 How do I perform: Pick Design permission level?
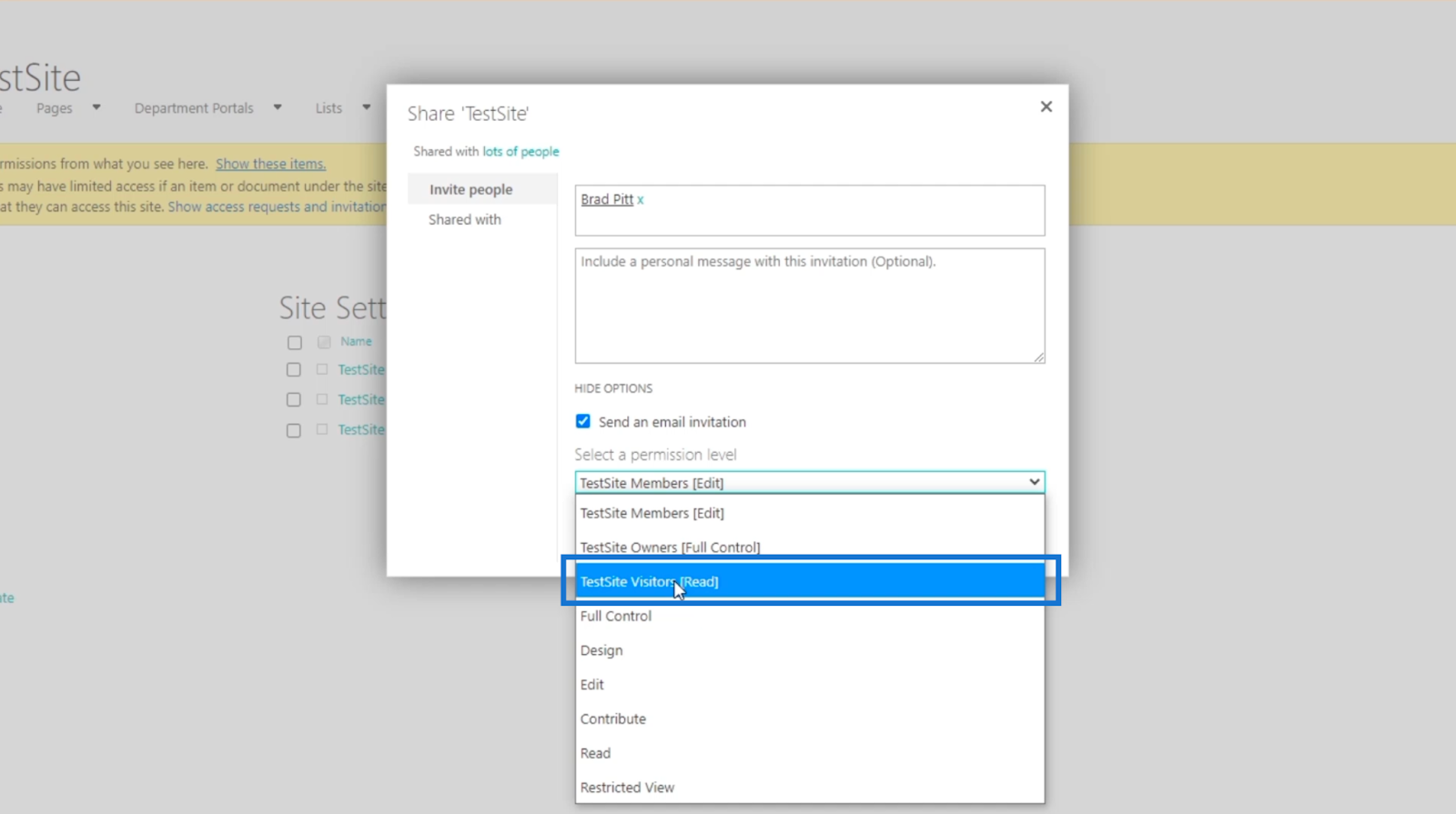[809, 650]
